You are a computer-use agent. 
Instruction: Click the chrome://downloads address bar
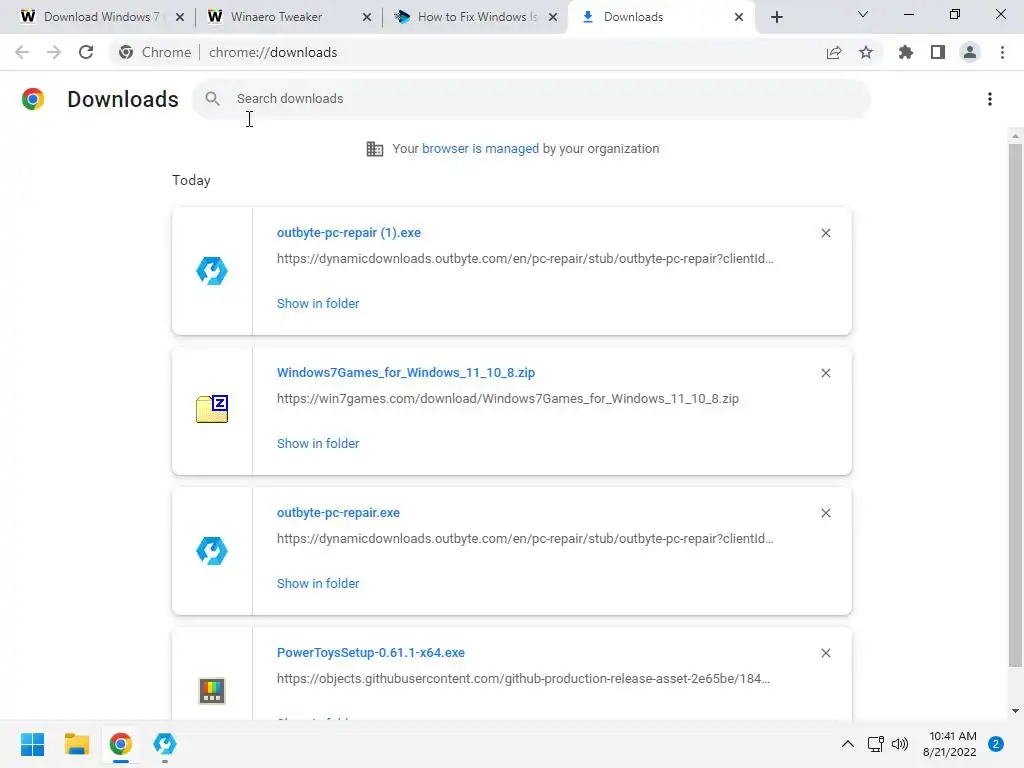pos(272,52)
